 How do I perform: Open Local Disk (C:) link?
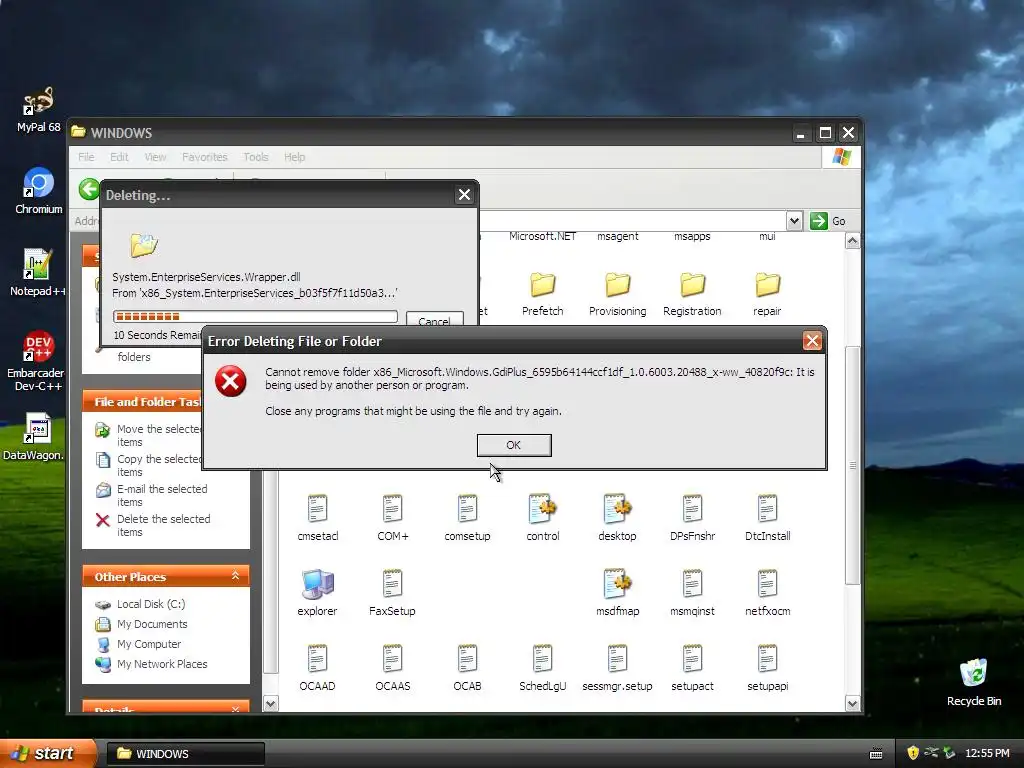coord(140,604)
